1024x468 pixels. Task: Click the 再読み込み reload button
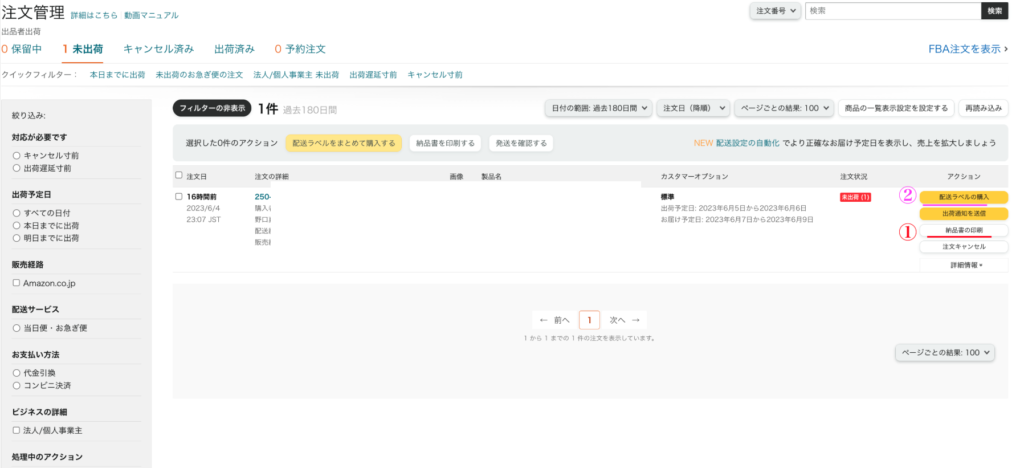coord(983,108)
